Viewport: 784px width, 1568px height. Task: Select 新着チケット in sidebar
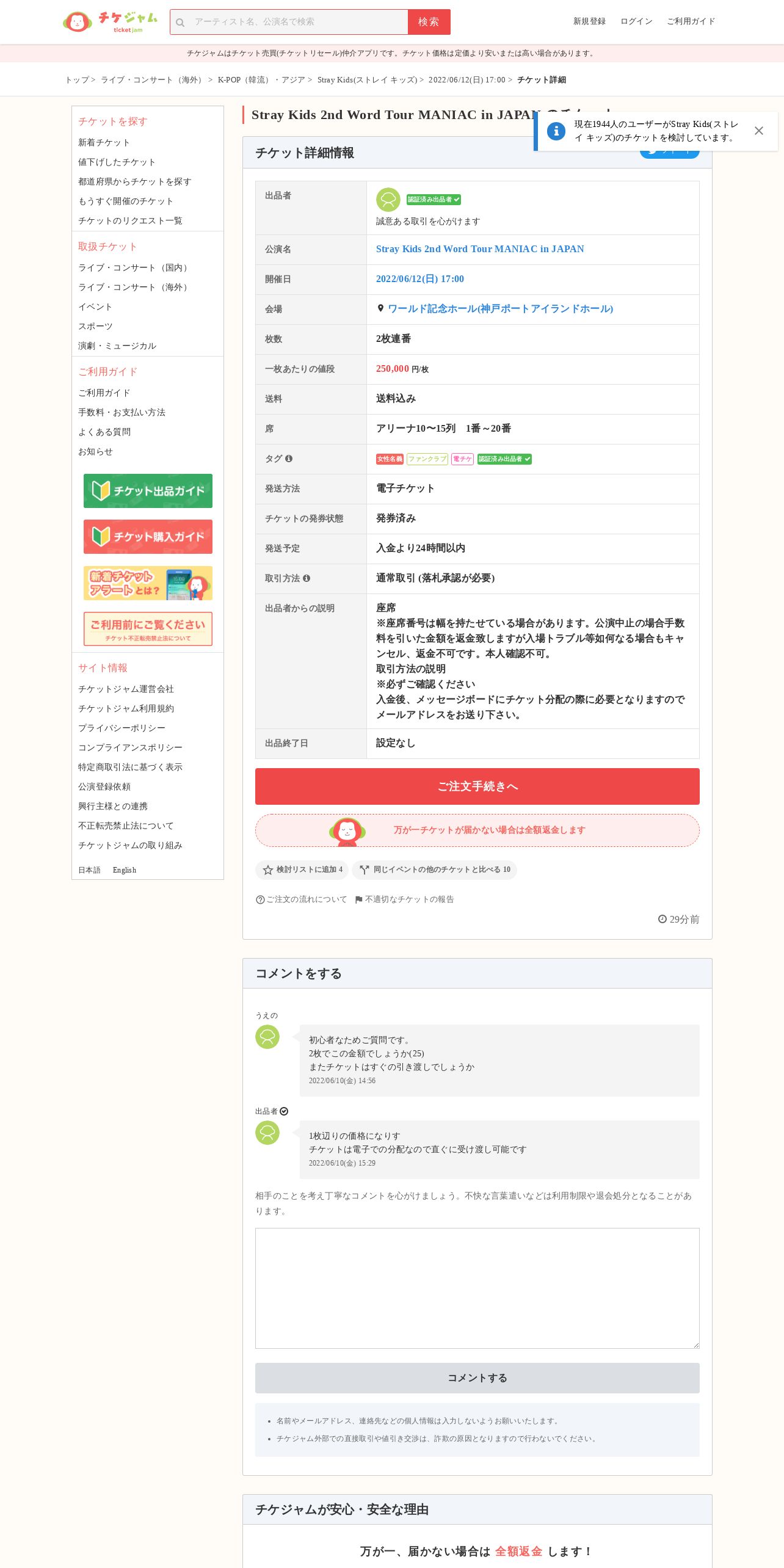click(x=104, y=142)
